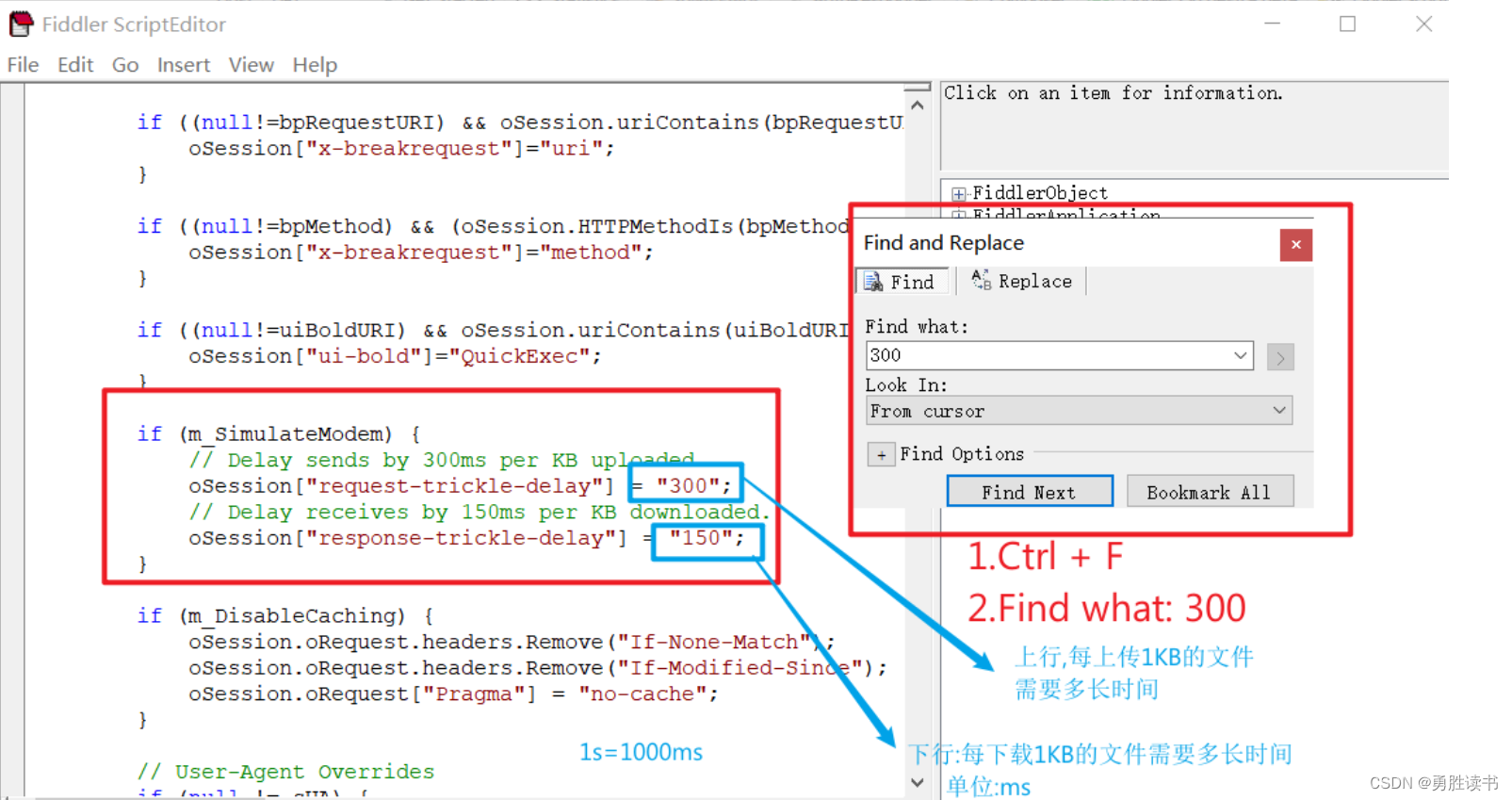
Task: Open the Look In dropdown
Action: [x=1079, y=411]
